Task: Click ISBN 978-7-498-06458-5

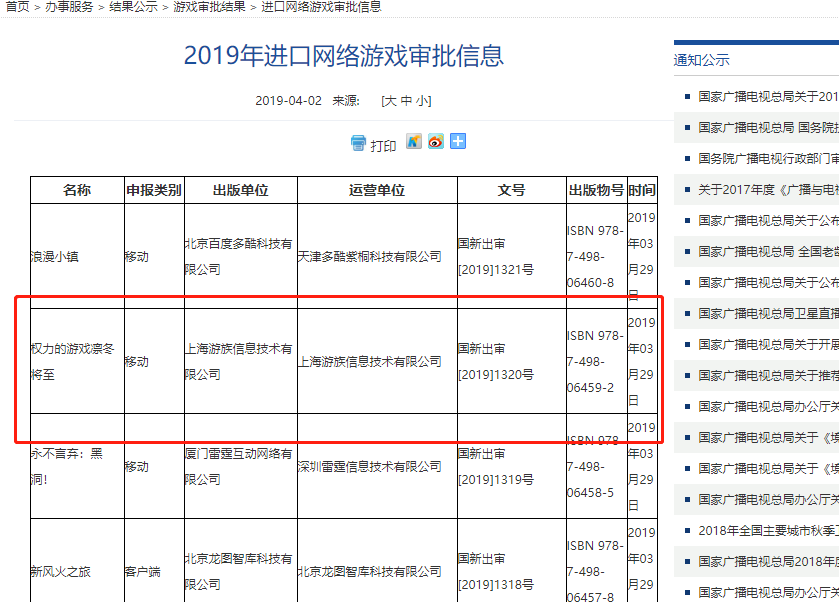Action: tap(596, 467)
